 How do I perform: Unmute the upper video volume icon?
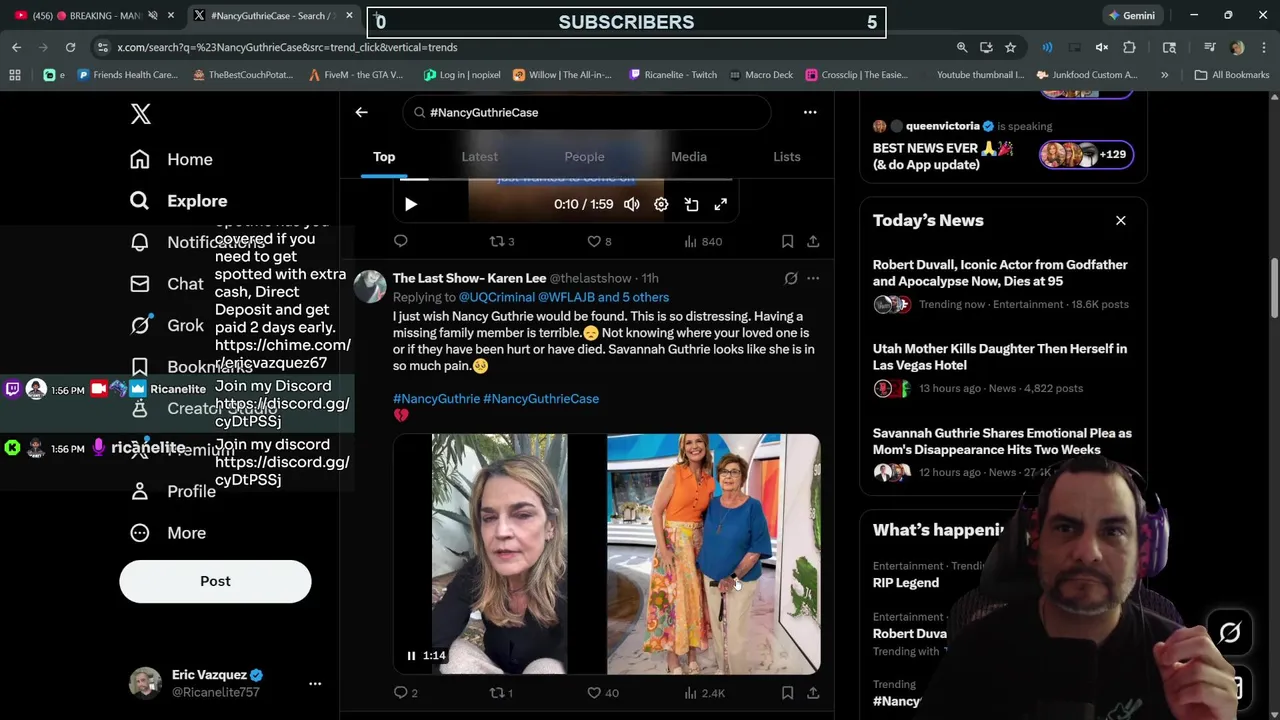click(632, 204)
